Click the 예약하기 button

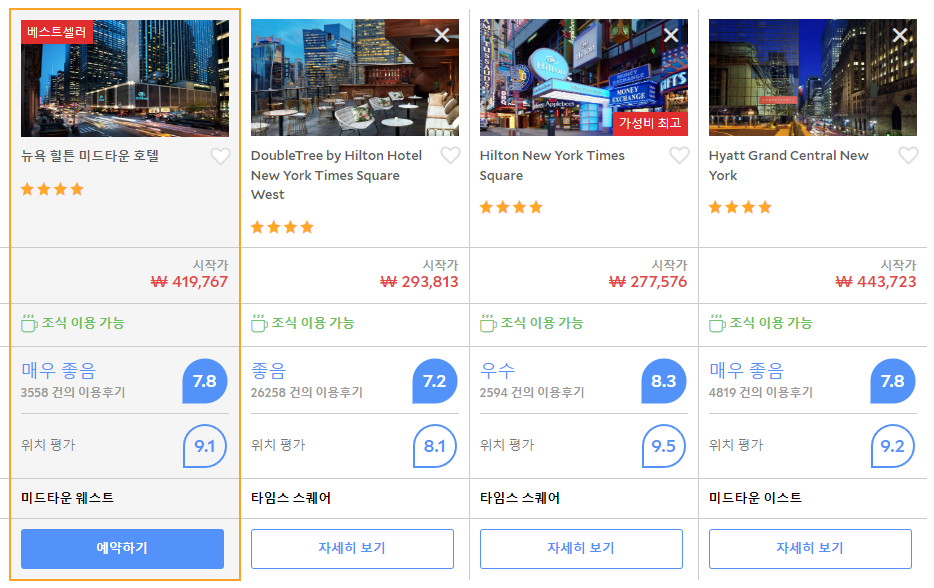[122, 549]
